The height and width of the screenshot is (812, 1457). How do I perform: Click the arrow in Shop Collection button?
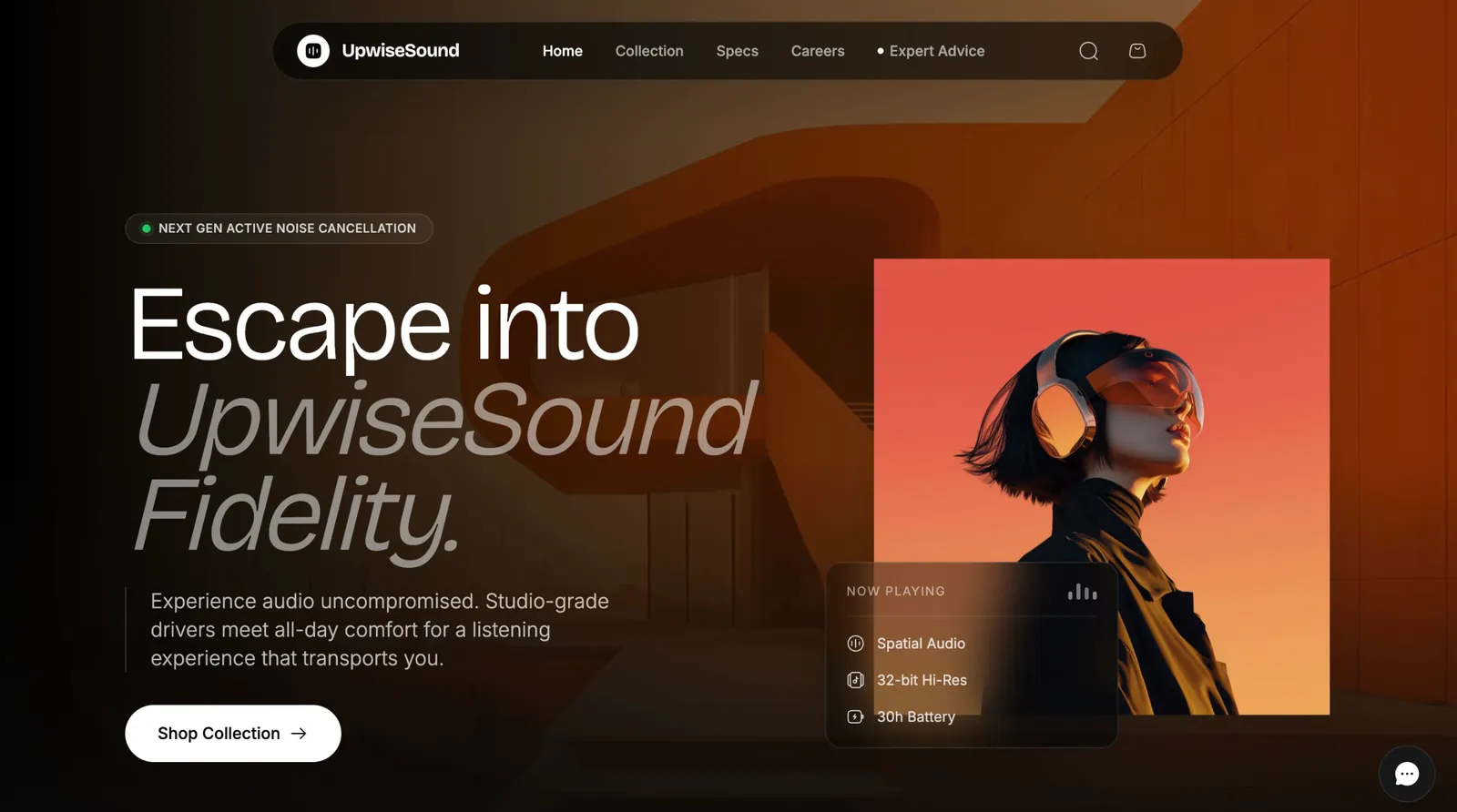[x=299, y=734]
